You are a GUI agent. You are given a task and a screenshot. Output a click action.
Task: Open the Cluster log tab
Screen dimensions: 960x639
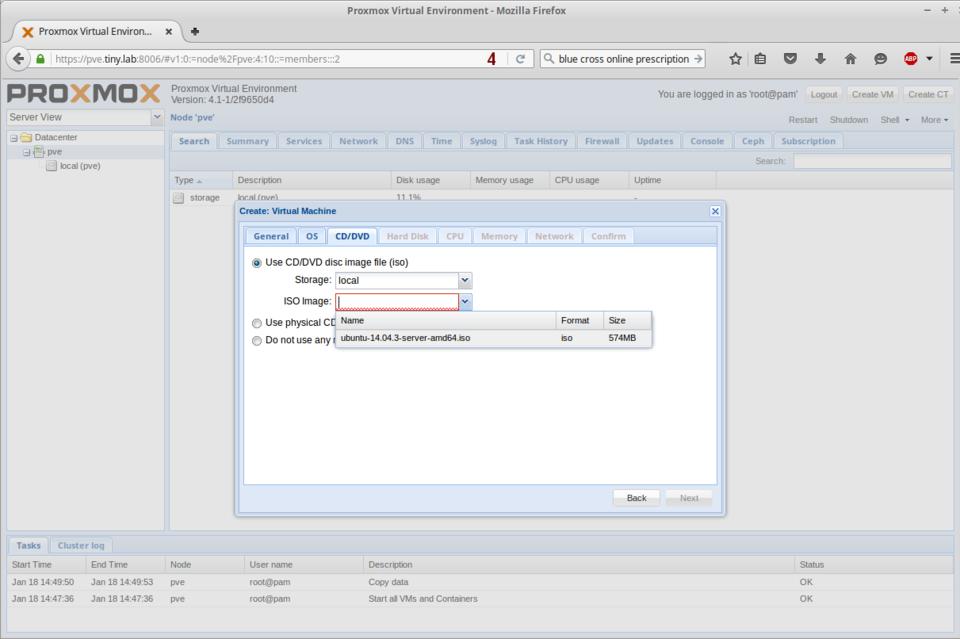pos(81,545)
